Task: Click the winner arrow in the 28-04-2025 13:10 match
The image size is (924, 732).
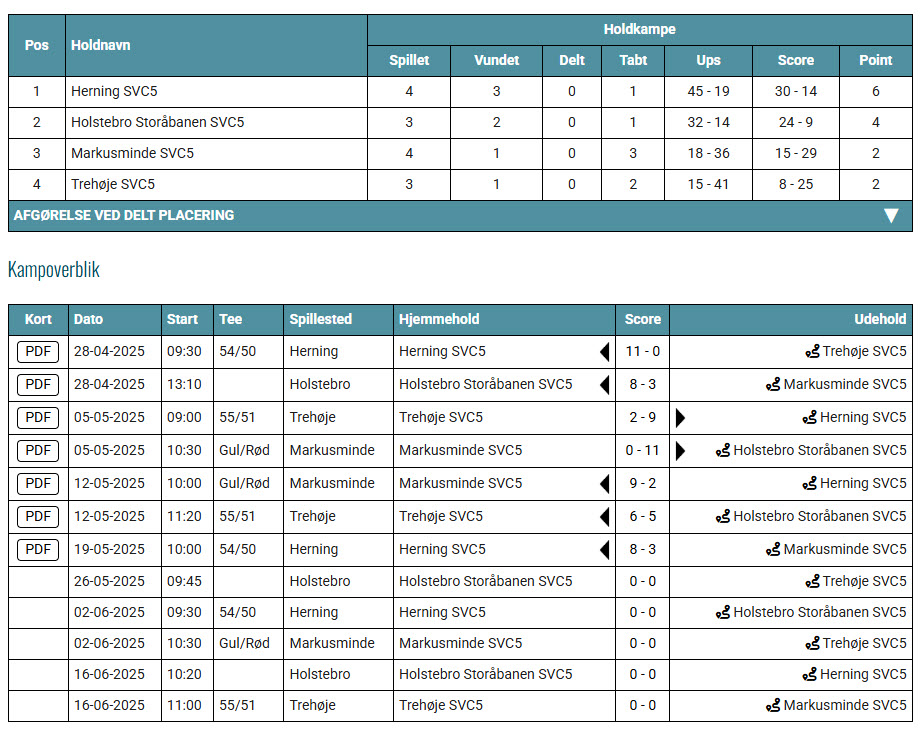Action: click(x=605, y=385)
